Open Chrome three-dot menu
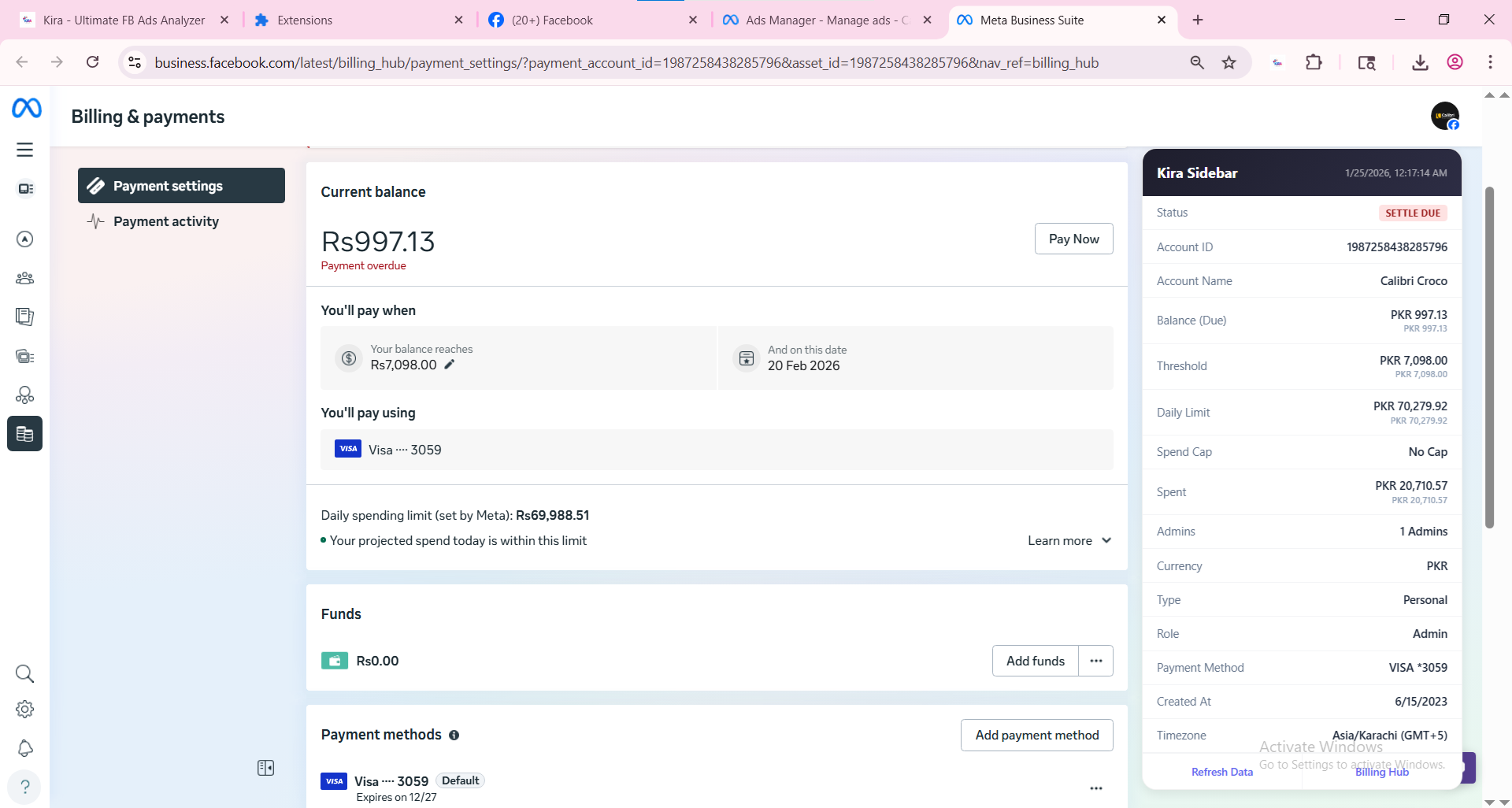The width and height of the screenshot is (1512, 808). pos(1490,62)
